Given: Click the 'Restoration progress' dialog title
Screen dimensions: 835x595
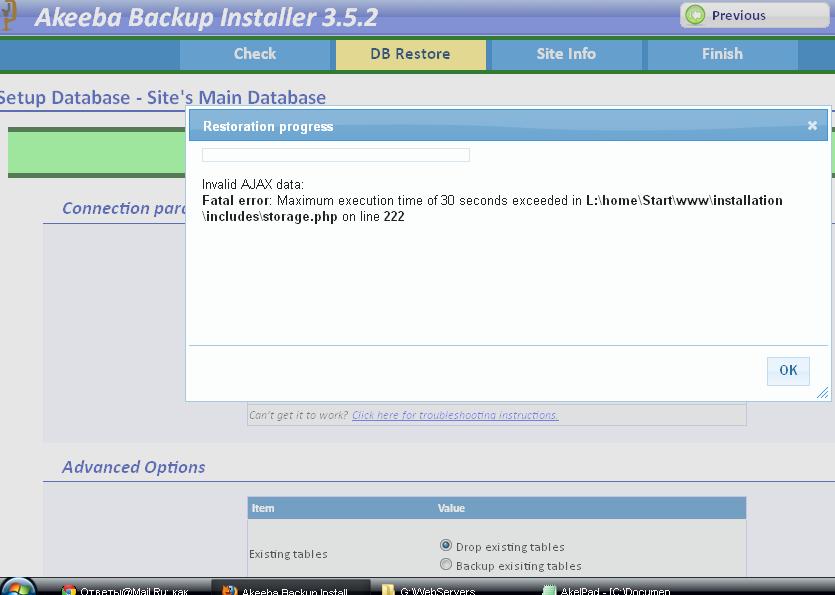Looking at the screenshot, I should 268,126.
